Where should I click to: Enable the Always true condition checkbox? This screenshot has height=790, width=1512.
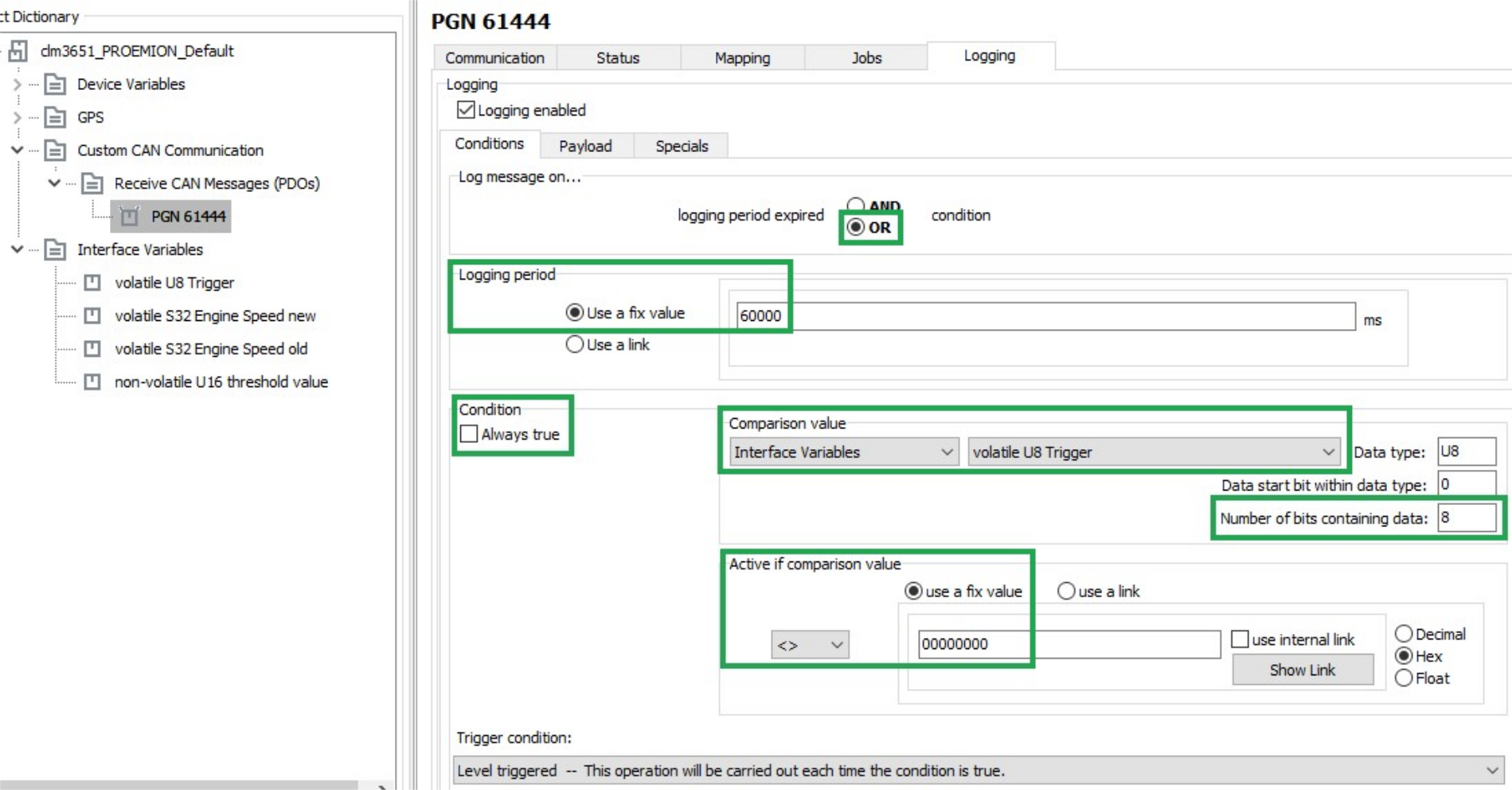[469, 434]
